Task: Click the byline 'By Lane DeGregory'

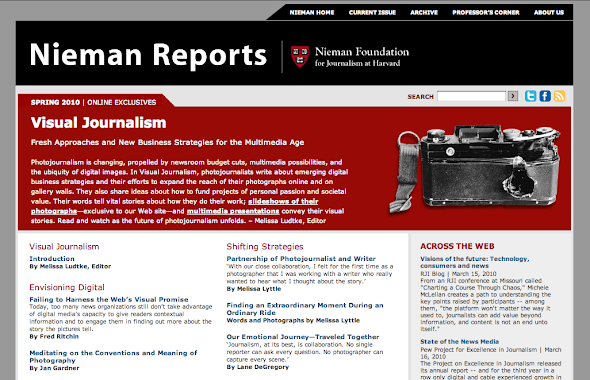Action: [258, 367]
